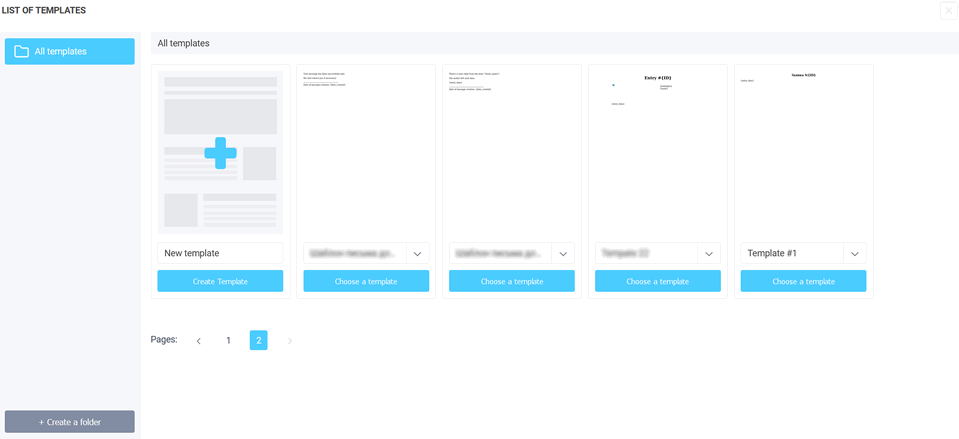Image resolution: width=959 pixels, height=439 pixels.
Task: Go to the previous page arrow
Action: coord(198,341)
